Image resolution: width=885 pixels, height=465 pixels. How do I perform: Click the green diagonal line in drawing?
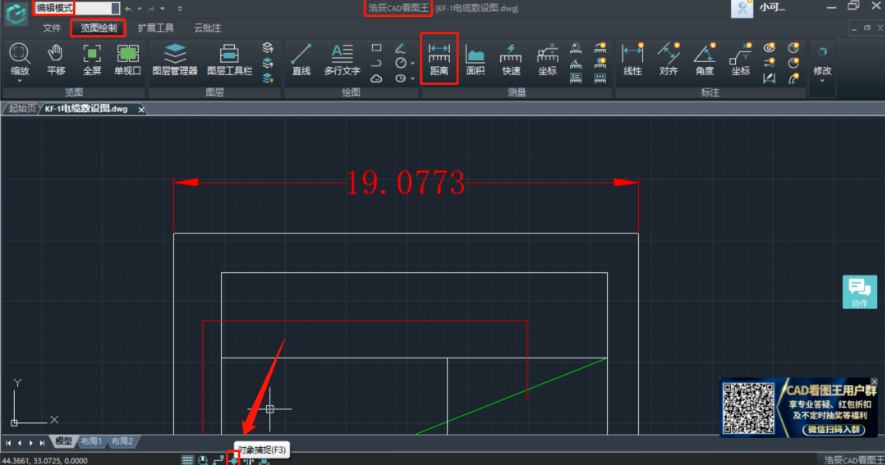point(511,396)
